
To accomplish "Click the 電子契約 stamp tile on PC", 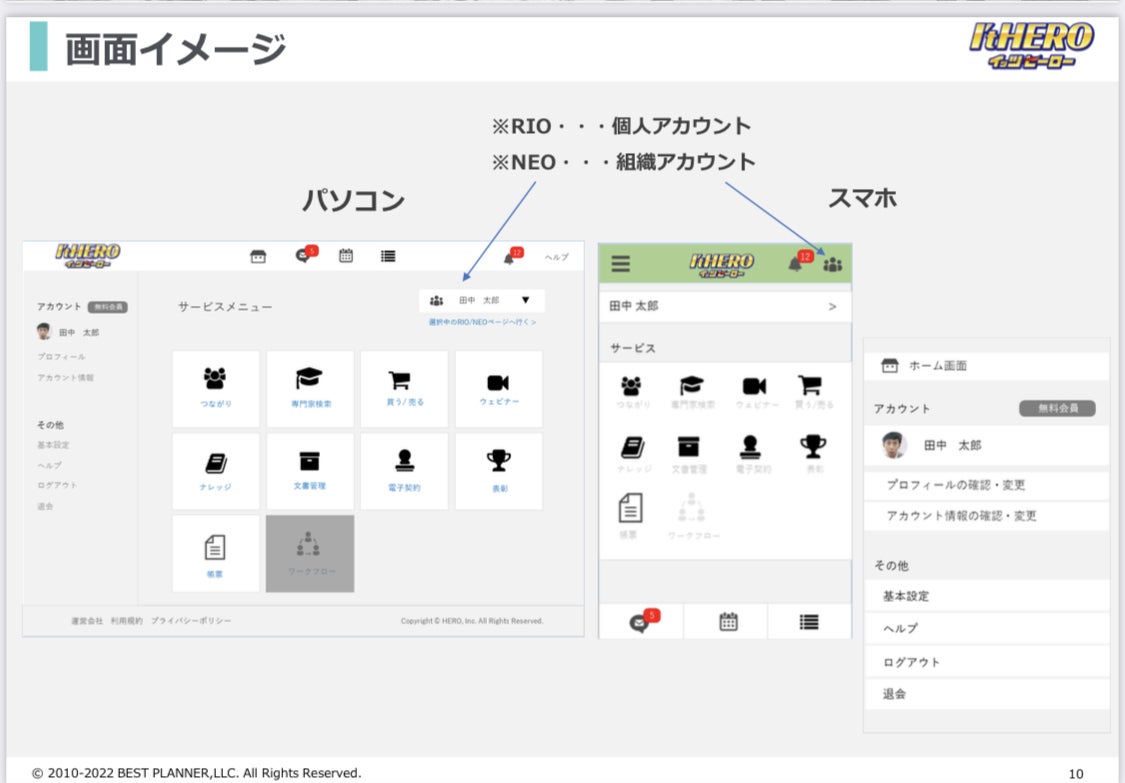I will click(403, 470).
